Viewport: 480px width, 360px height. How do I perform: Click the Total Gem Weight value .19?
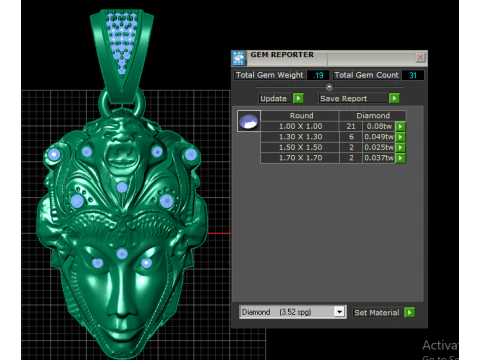(x=318, y=75)
